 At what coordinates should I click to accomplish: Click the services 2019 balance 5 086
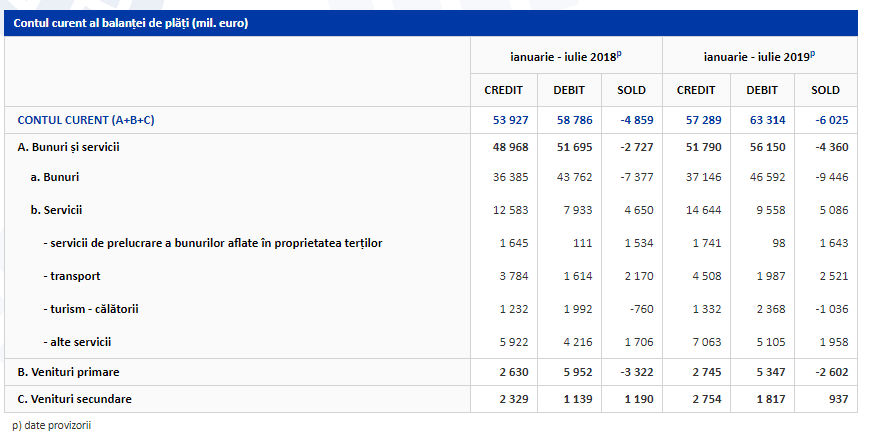coord(834,210)
